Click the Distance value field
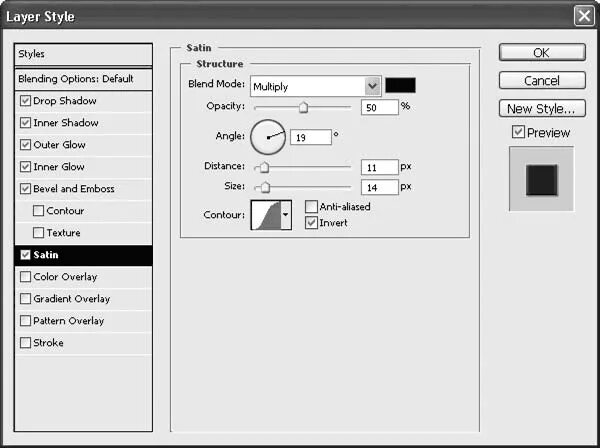600x448 pixels. 380,167
